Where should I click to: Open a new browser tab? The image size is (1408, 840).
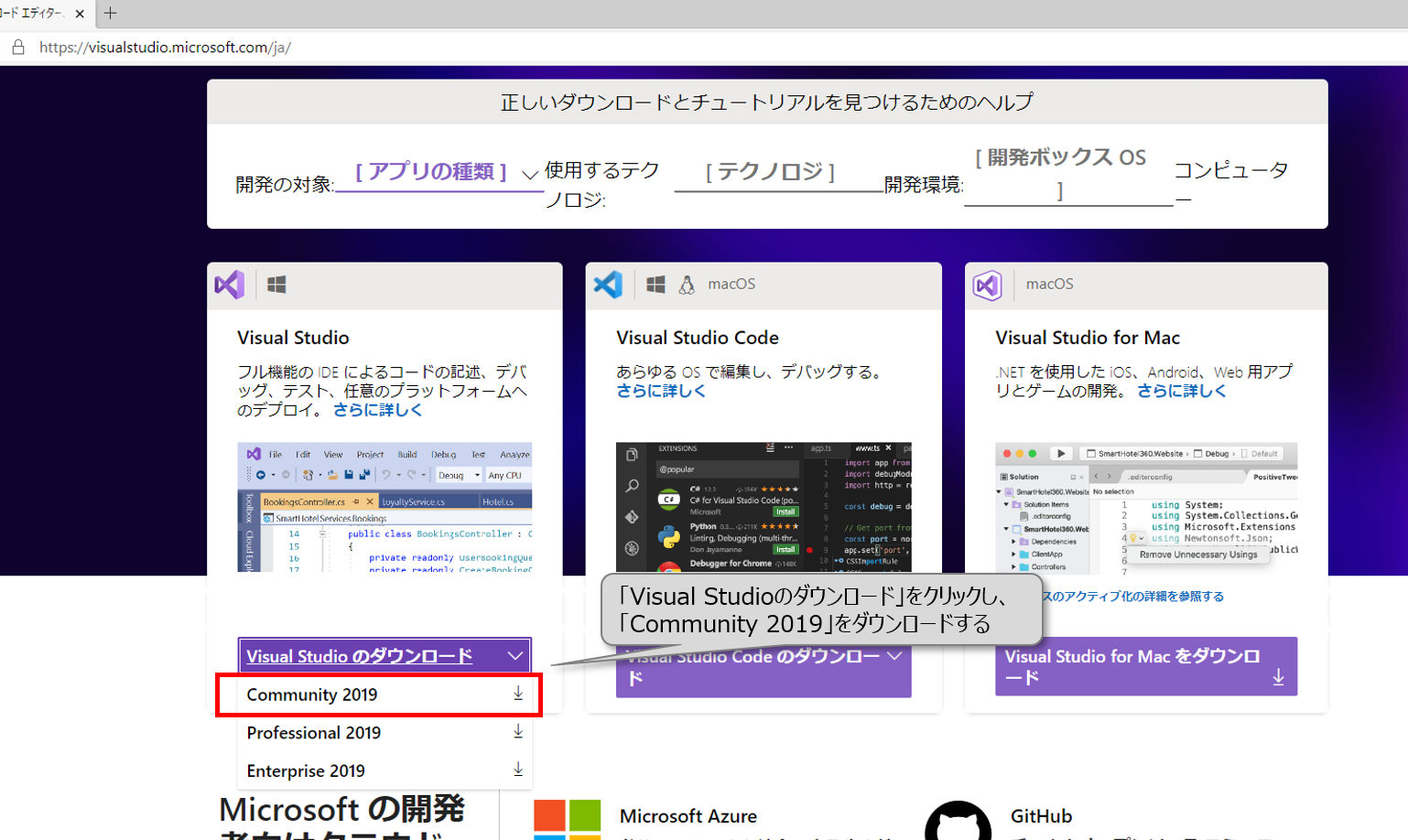tap(111, 13)
